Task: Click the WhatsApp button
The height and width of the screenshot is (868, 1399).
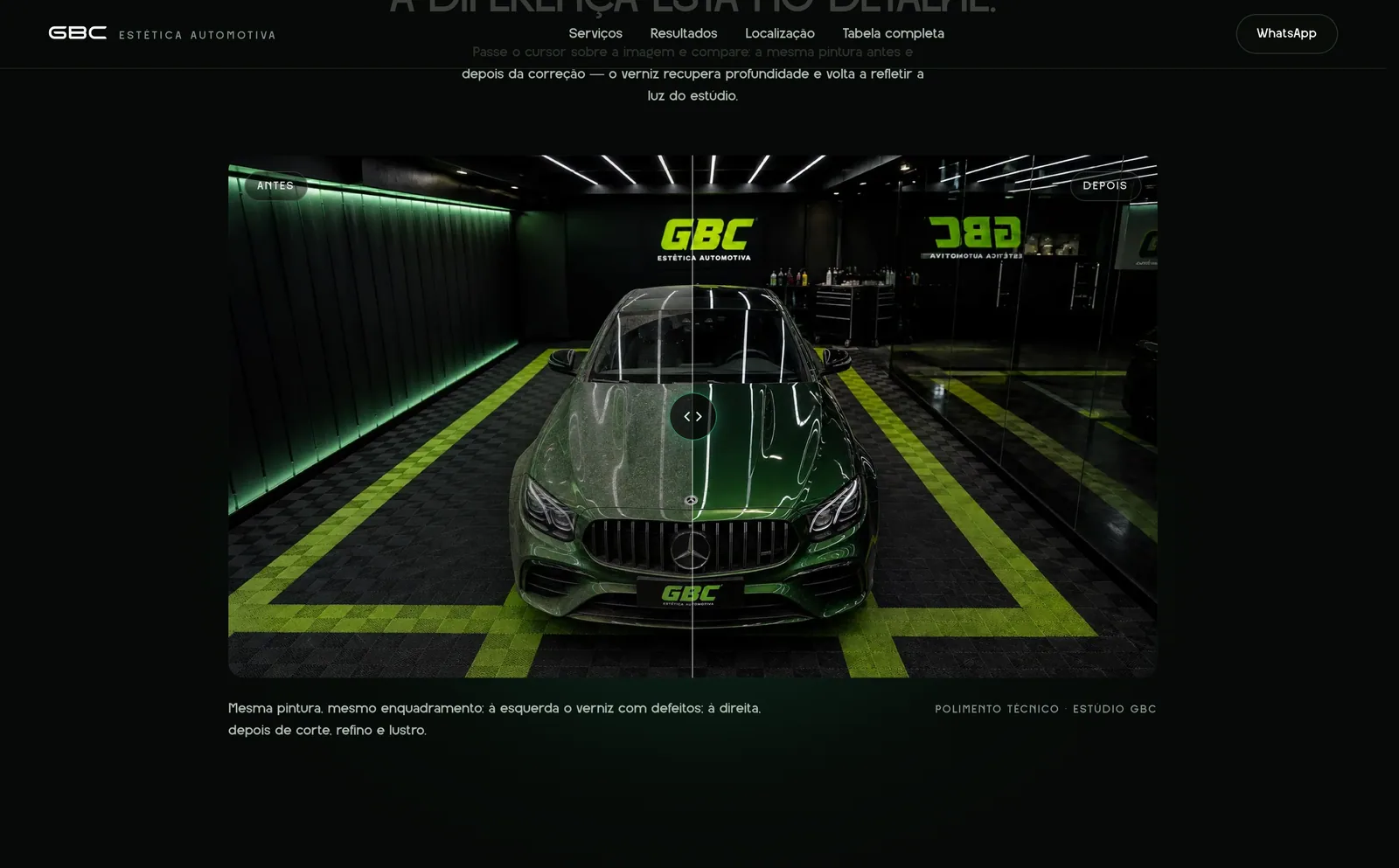Action: pos(1286,33)
